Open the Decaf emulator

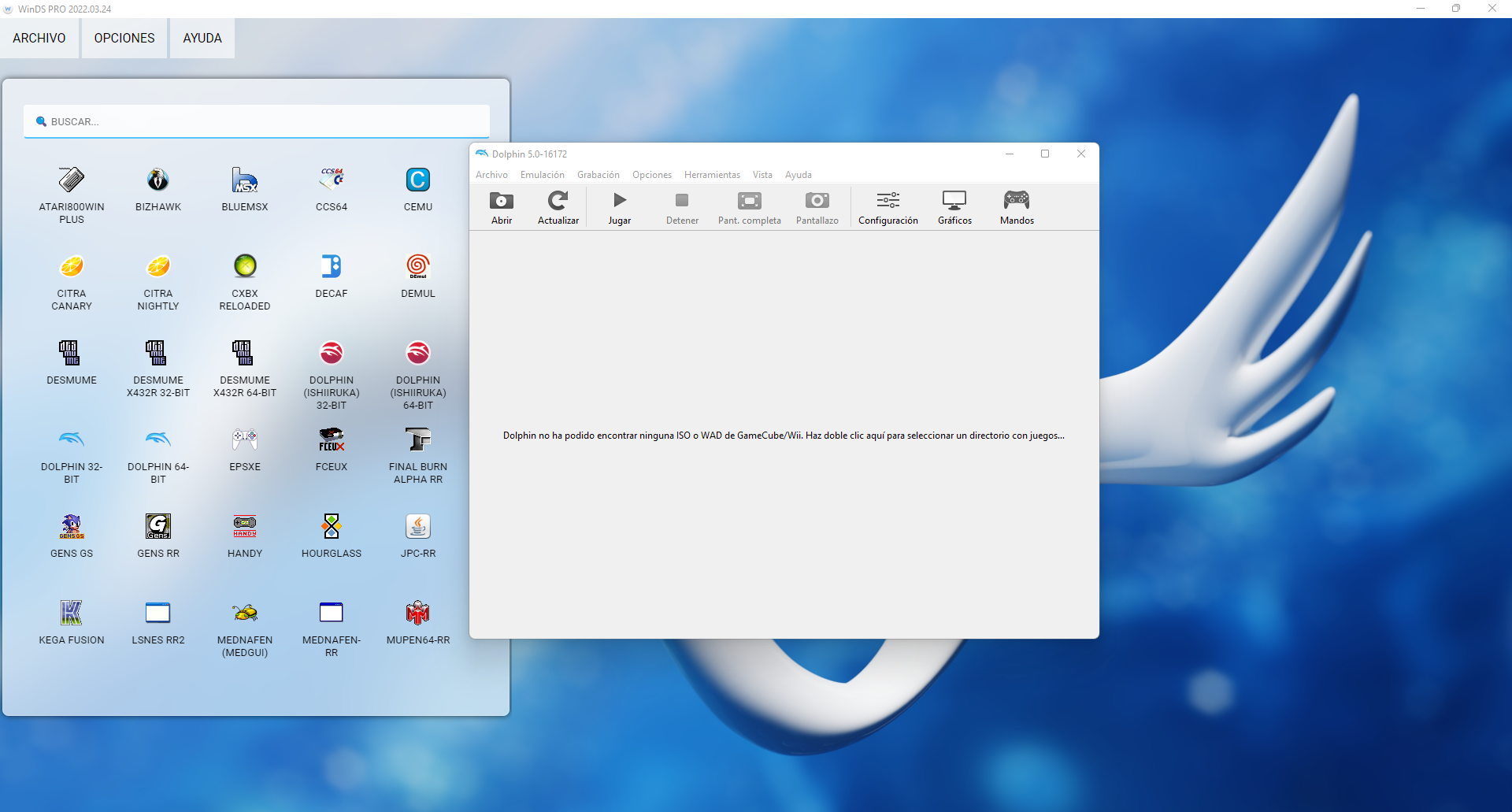point(332,276)
